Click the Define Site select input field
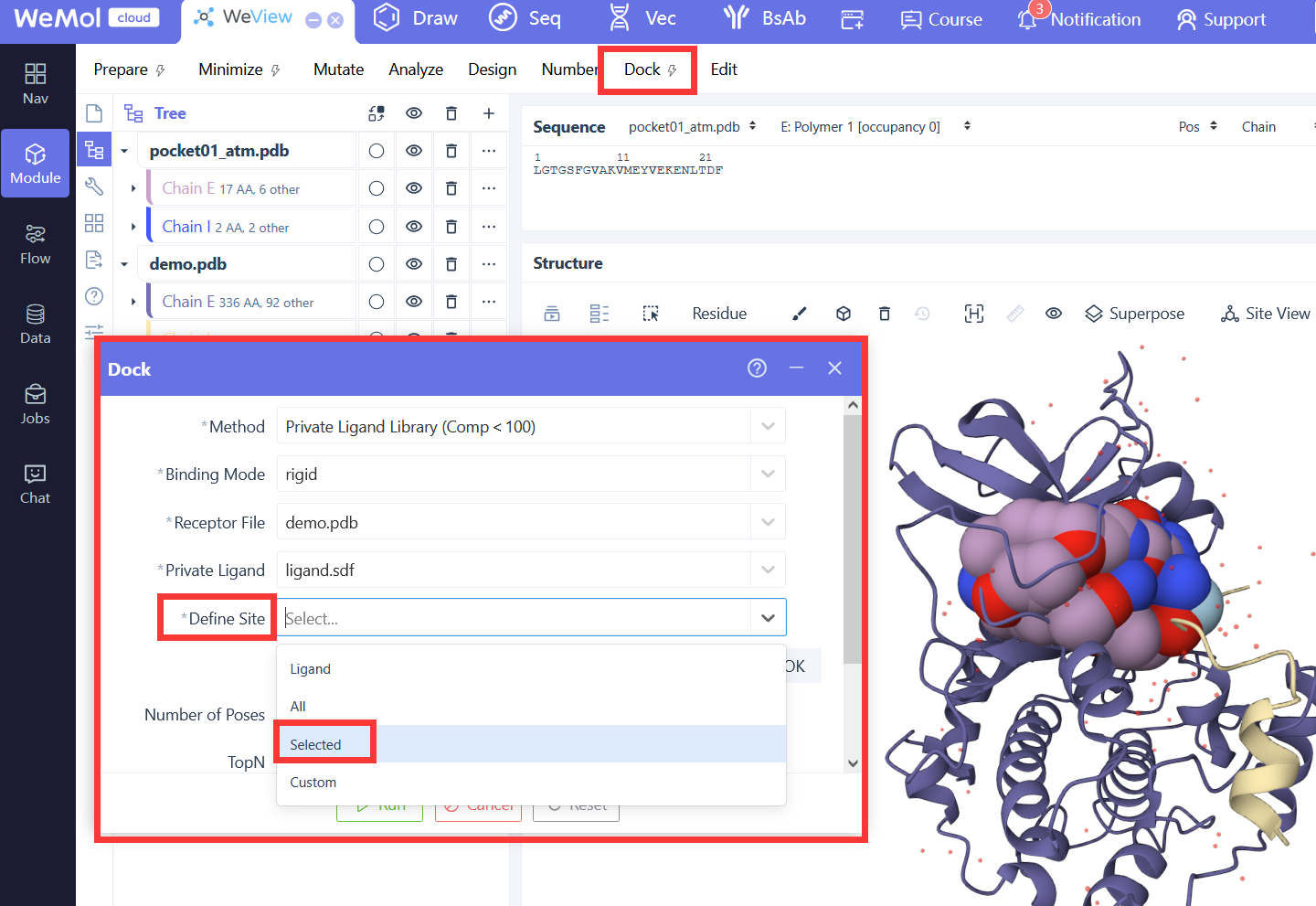 point(531,618)
